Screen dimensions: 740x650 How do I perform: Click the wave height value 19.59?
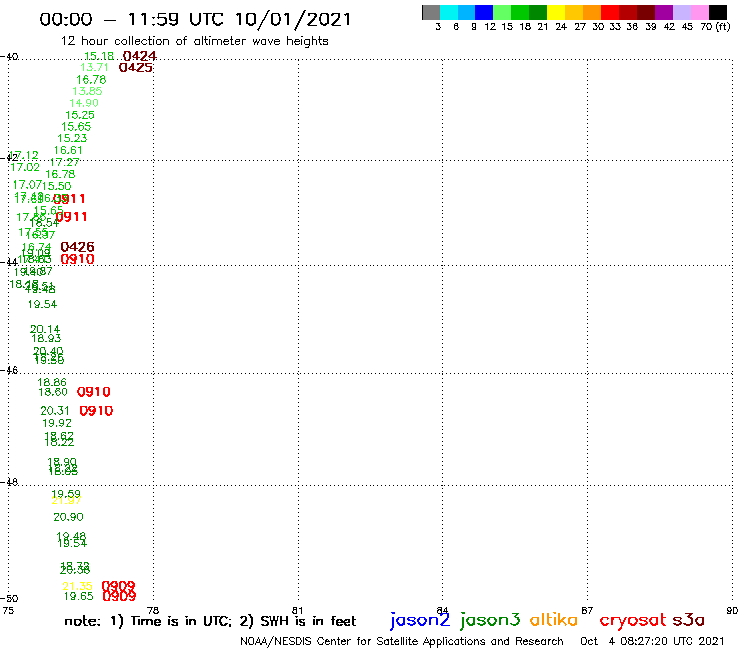66,494
